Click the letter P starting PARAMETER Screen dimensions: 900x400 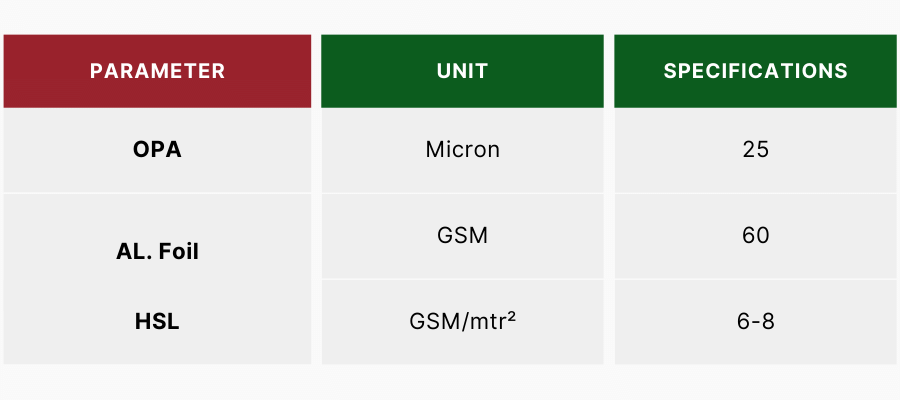pyautogui.click(x=96, y=71)
